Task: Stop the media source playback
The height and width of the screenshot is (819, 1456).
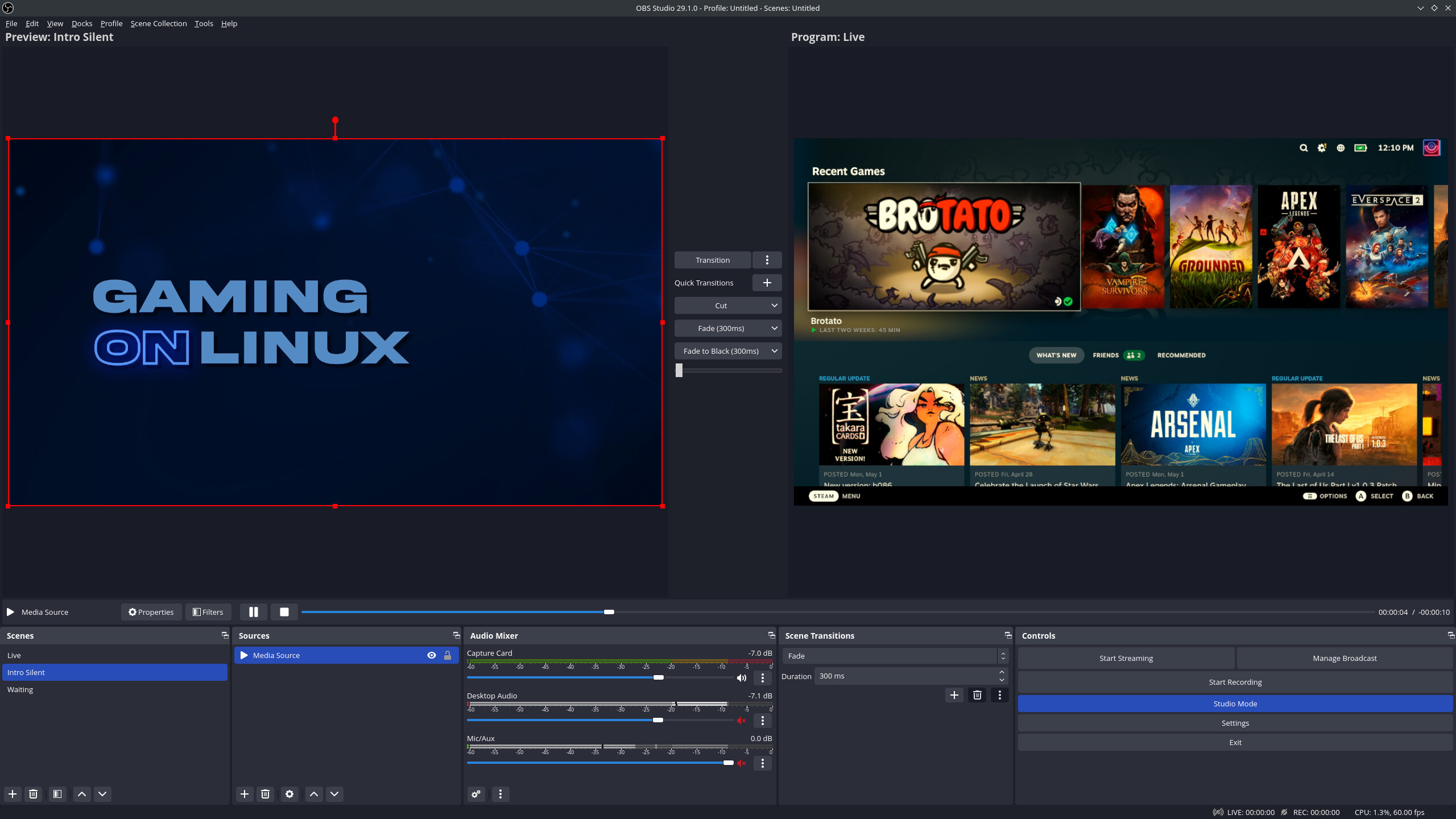Action: (284, 612)
